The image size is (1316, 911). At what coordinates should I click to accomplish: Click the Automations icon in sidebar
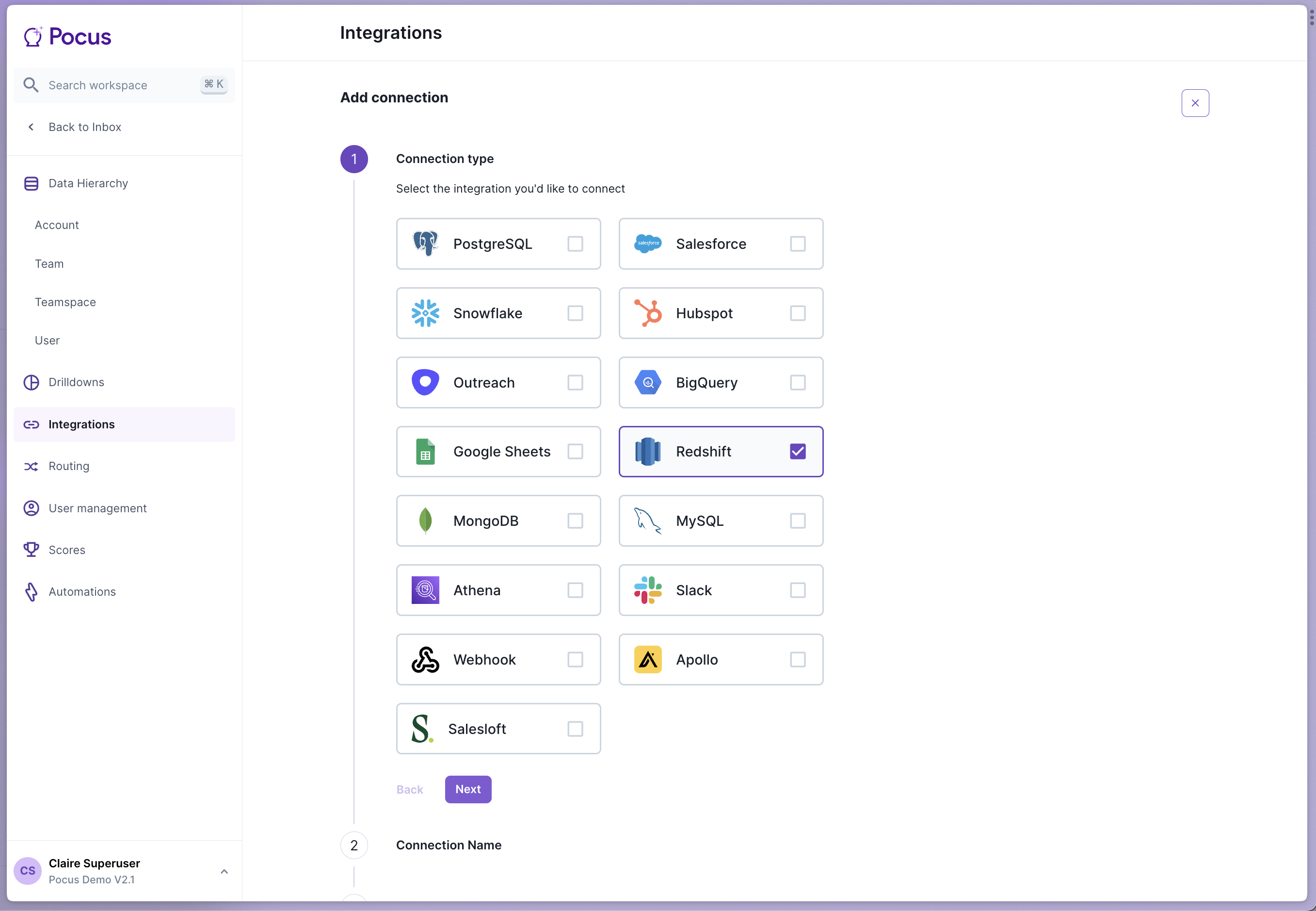pos(32,592)
